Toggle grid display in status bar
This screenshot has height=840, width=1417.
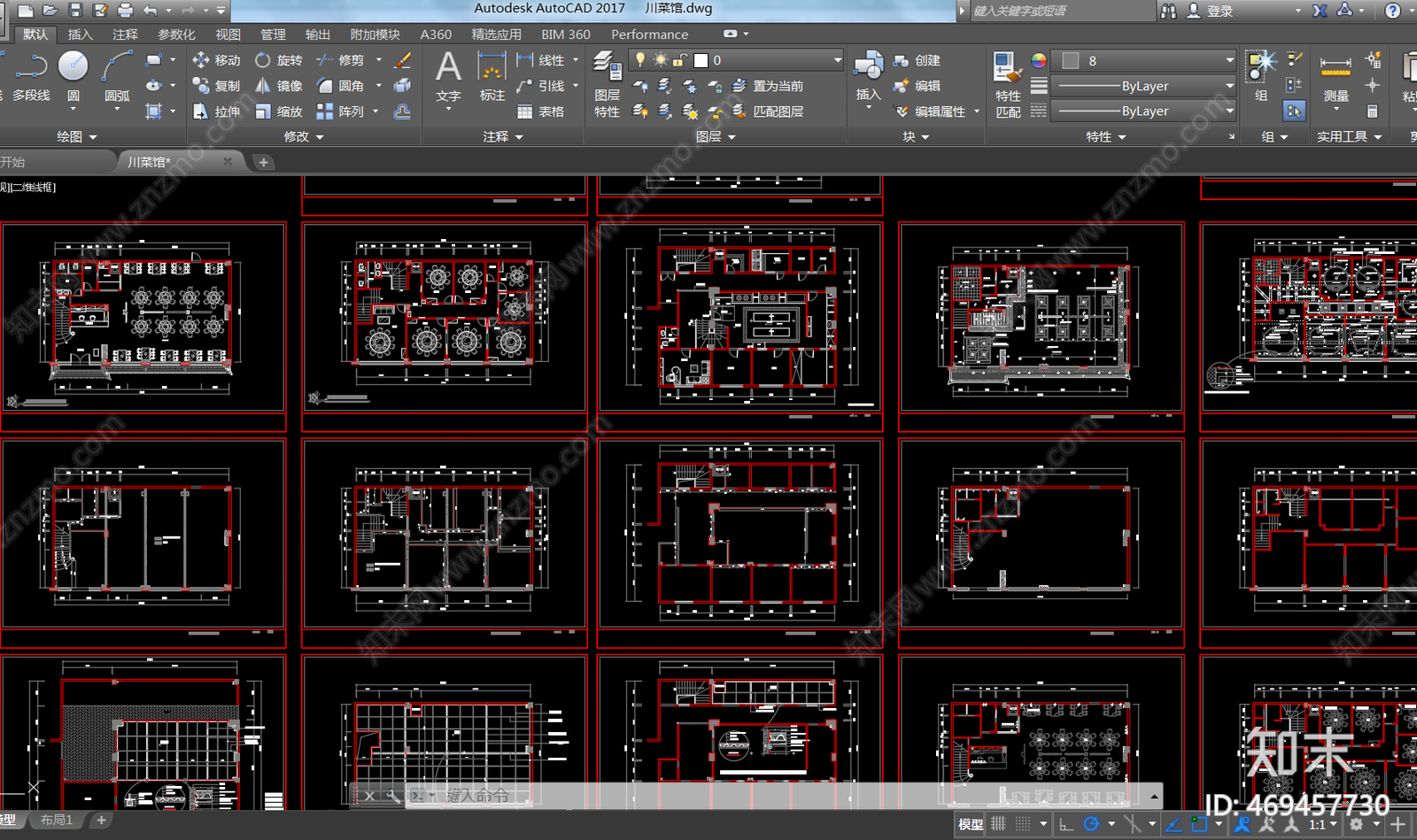[999, 824]
